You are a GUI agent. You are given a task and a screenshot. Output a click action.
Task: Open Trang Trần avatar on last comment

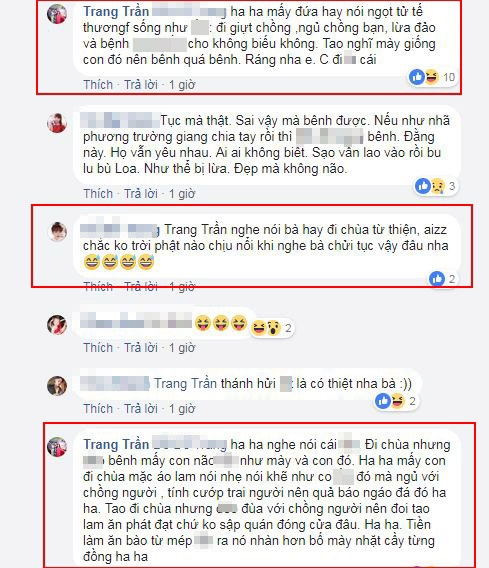coord(57,446)
